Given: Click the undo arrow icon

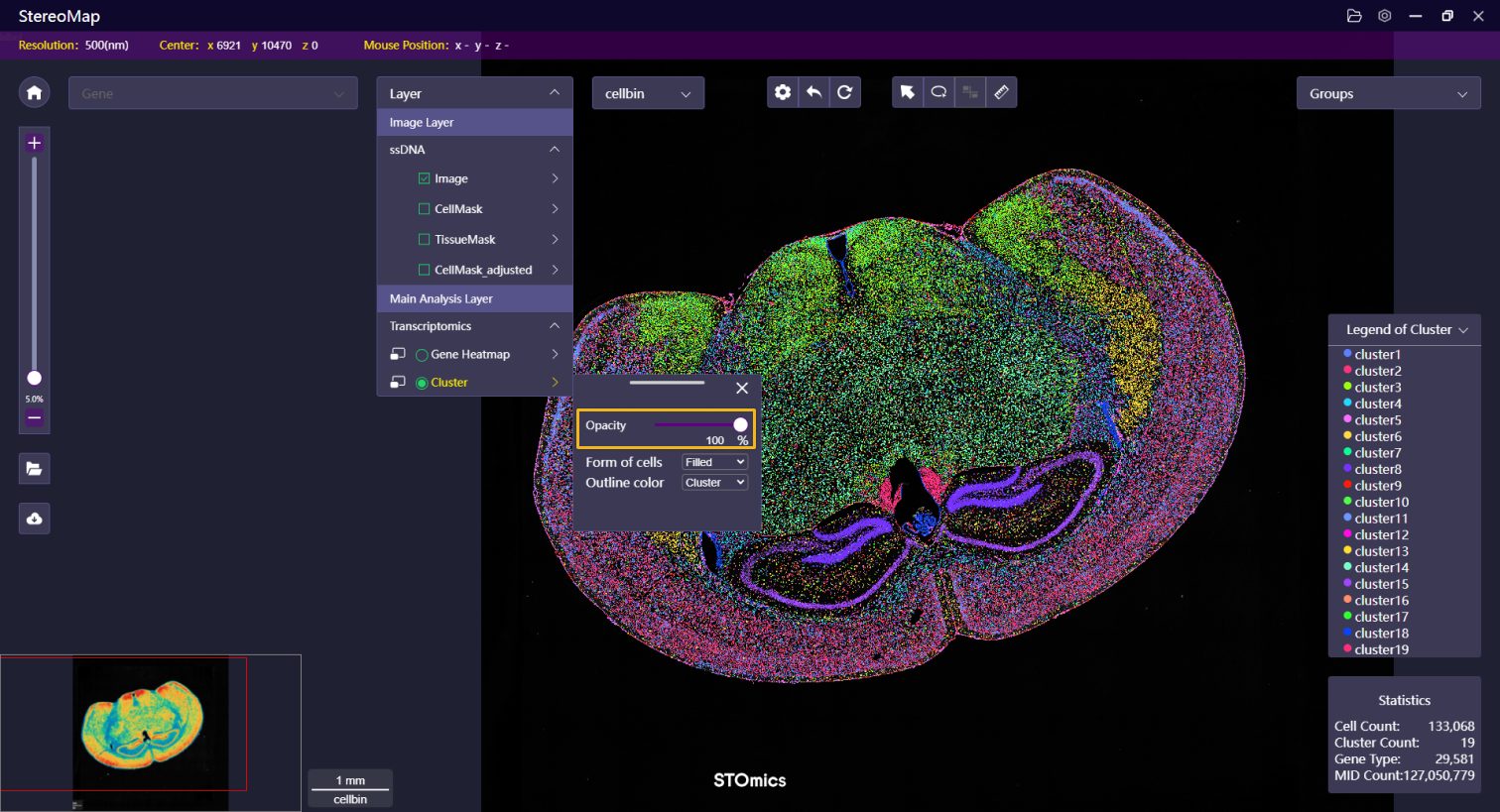Looking at the screenshot, I should [813, 92].
